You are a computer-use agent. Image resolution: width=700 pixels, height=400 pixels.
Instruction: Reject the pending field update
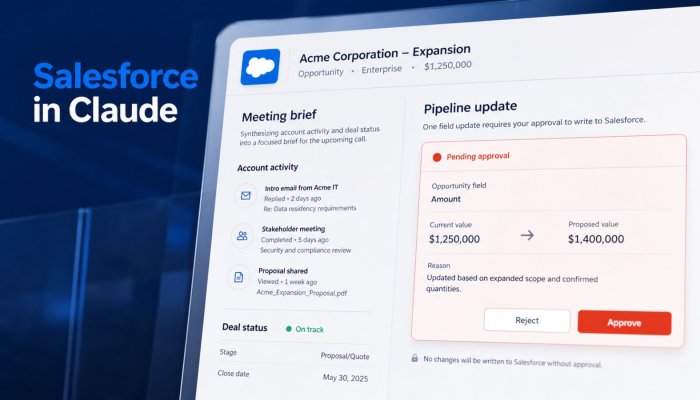(x=527, y=321)
